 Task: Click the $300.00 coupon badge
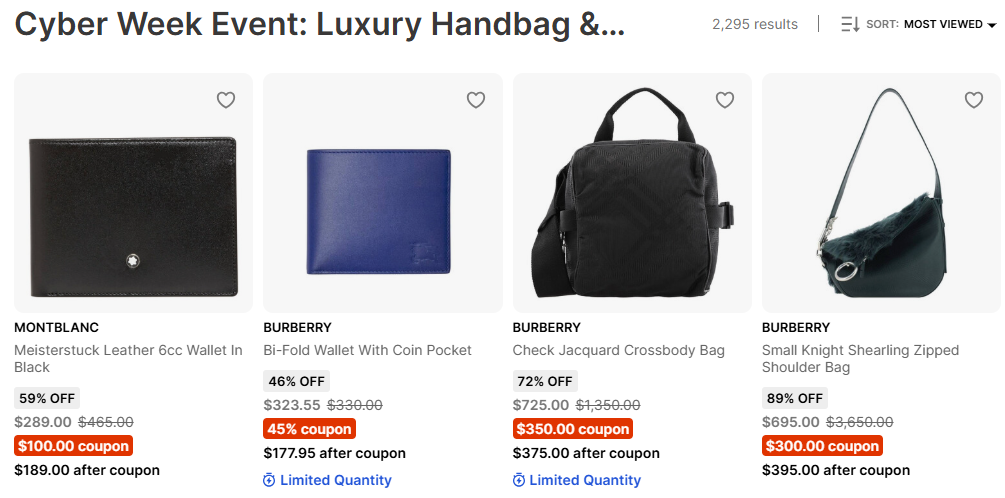[822, 446]
